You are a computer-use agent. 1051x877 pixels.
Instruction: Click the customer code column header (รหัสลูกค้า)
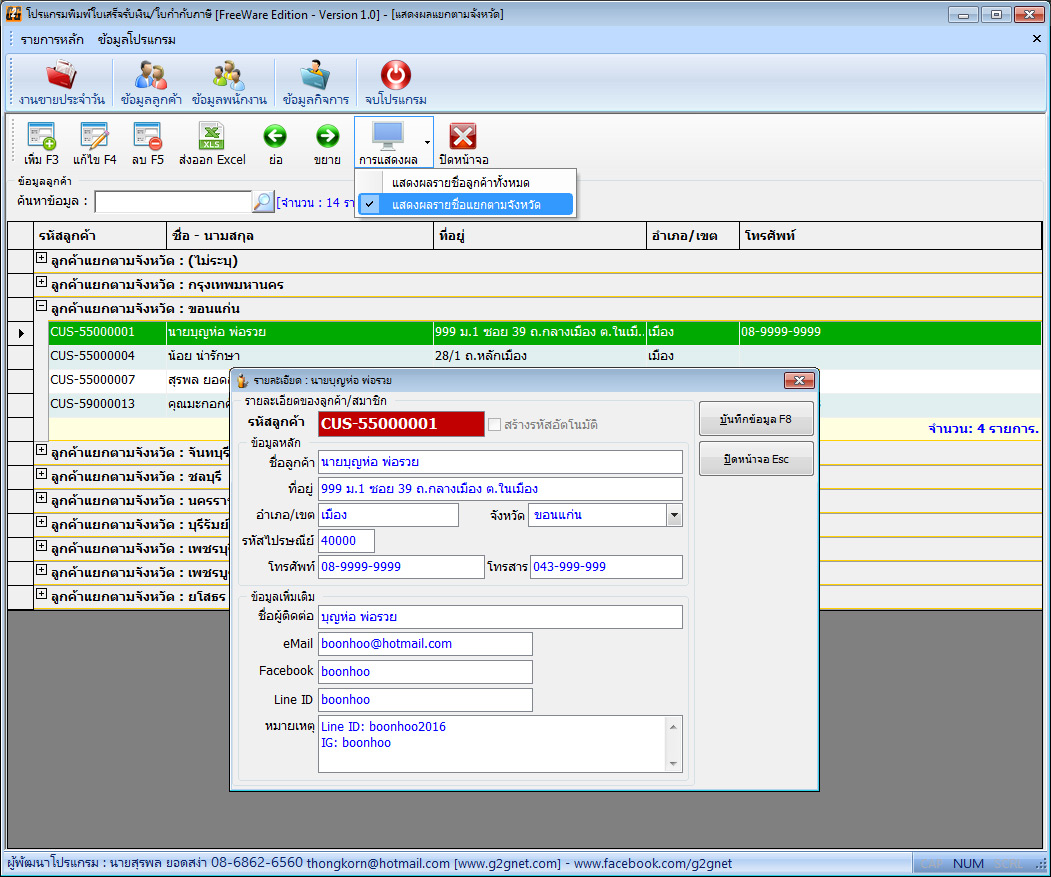[x=100, y=235]
